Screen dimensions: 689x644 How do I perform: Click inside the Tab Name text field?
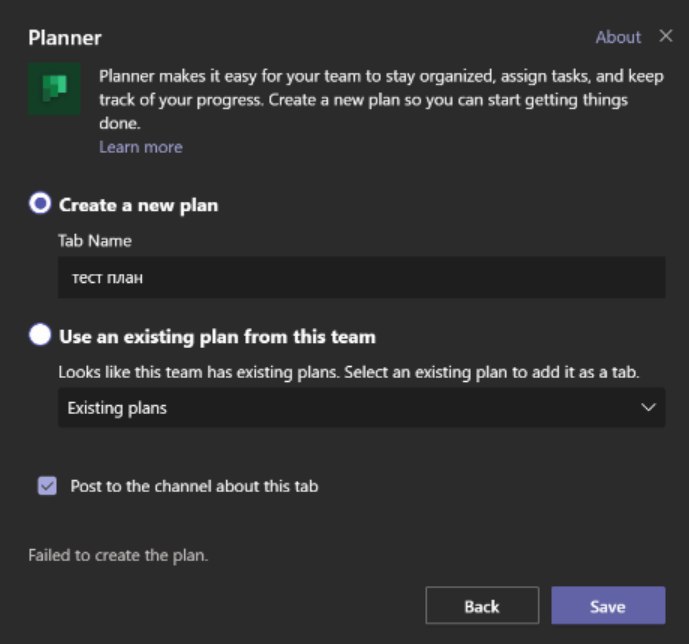click(361, 278)
